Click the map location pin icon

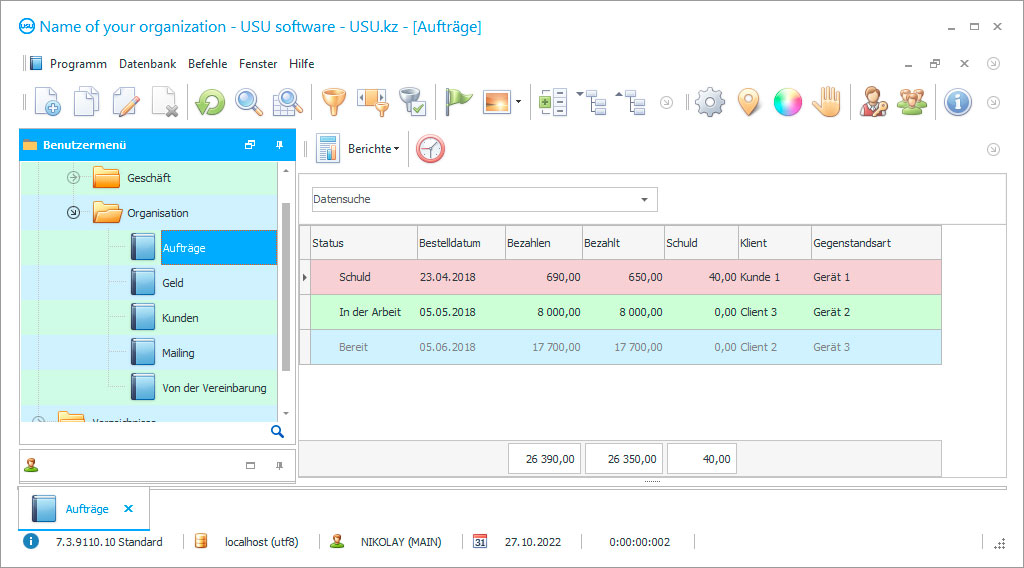pos(748,103)
